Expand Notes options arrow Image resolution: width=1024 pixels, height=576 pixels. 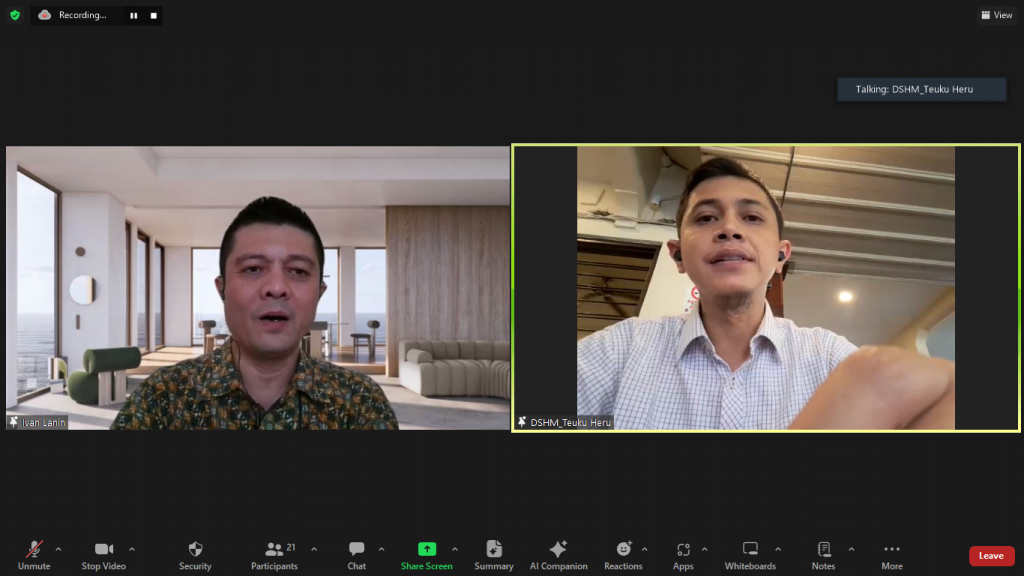[x=852, y=549]
